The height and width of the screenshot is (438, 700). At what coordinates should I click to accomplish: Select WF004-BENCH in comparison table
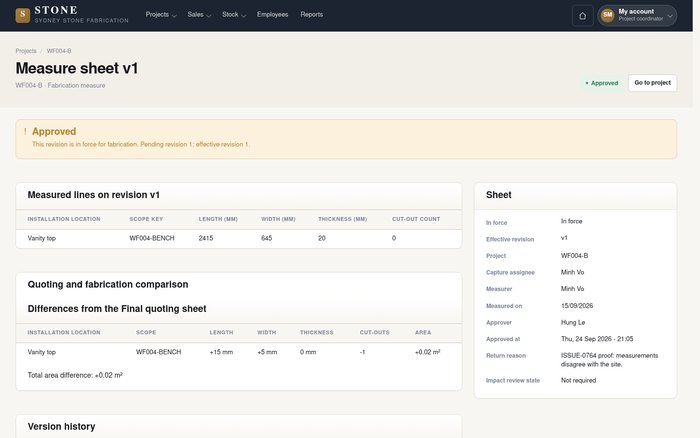[158, 352]
